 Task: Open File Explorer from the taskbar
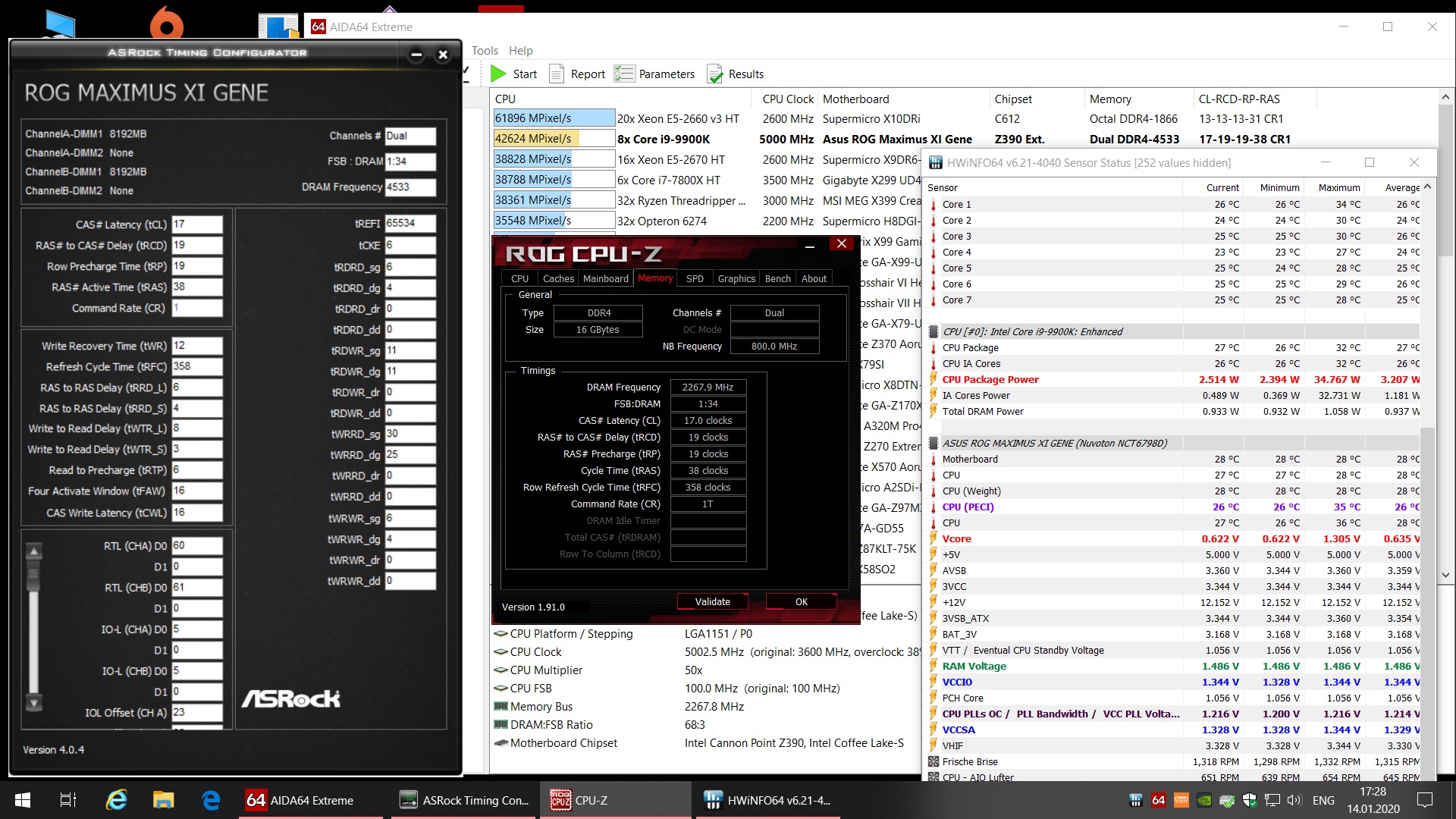(x=163, y=800)
